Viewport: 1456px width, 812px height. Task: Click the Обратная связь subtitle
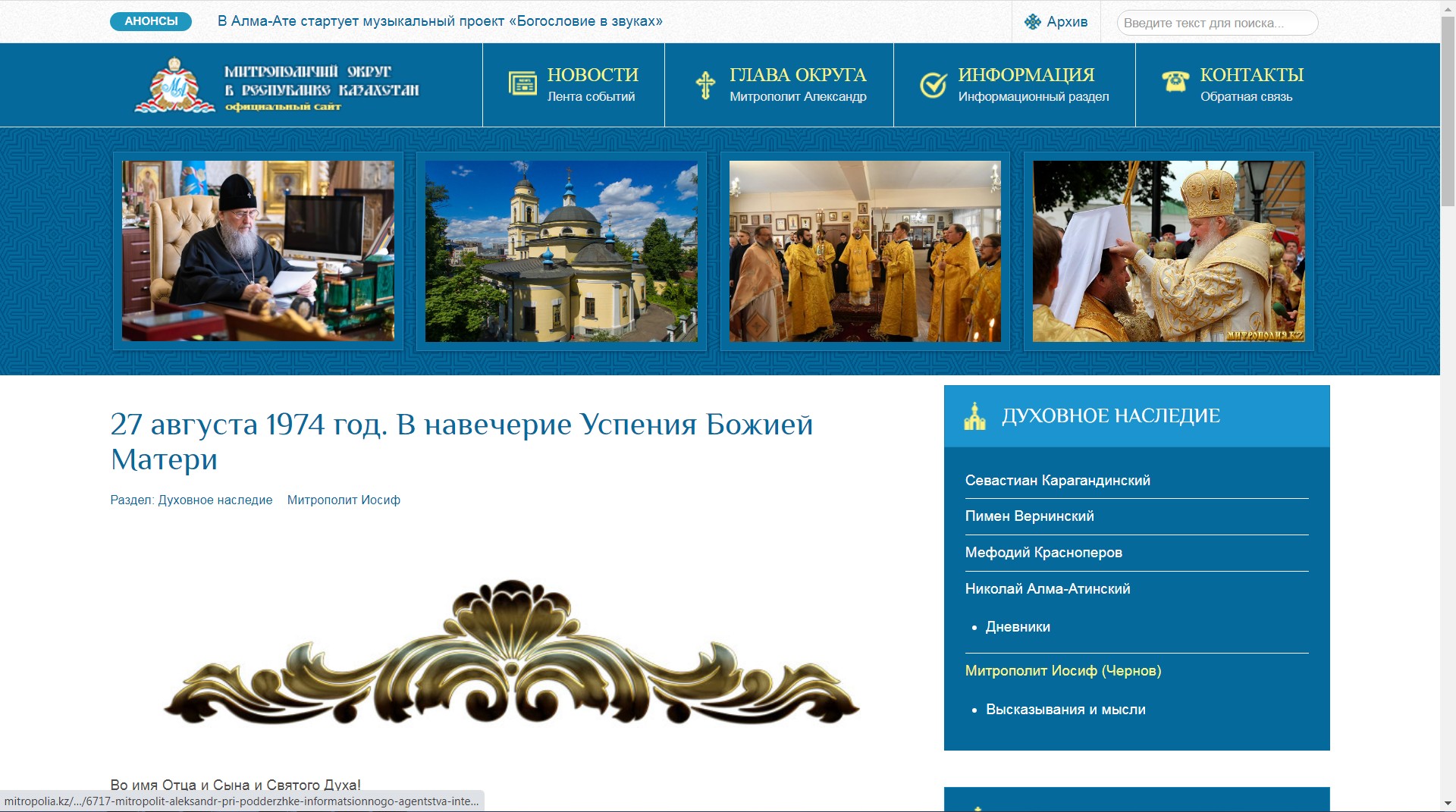click(1246, 97)
